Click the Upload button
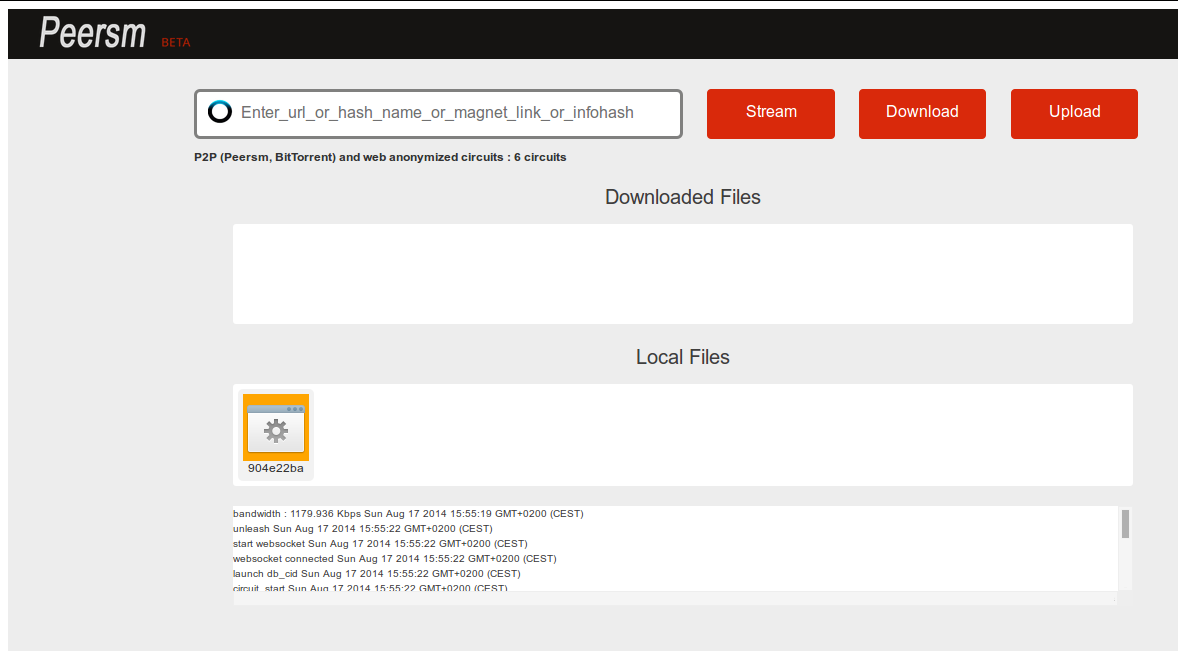 1074,113
